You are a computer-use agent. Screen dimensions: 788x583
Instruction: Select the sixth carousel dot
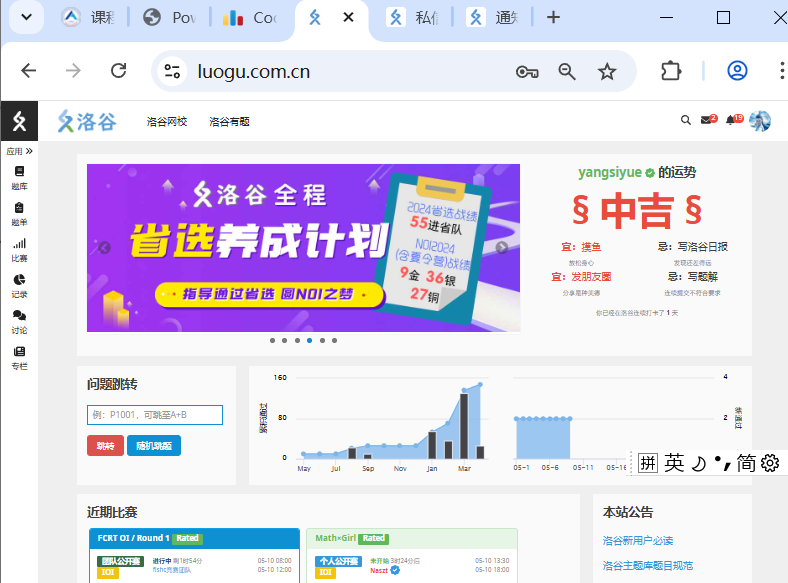tap(334, 341)
